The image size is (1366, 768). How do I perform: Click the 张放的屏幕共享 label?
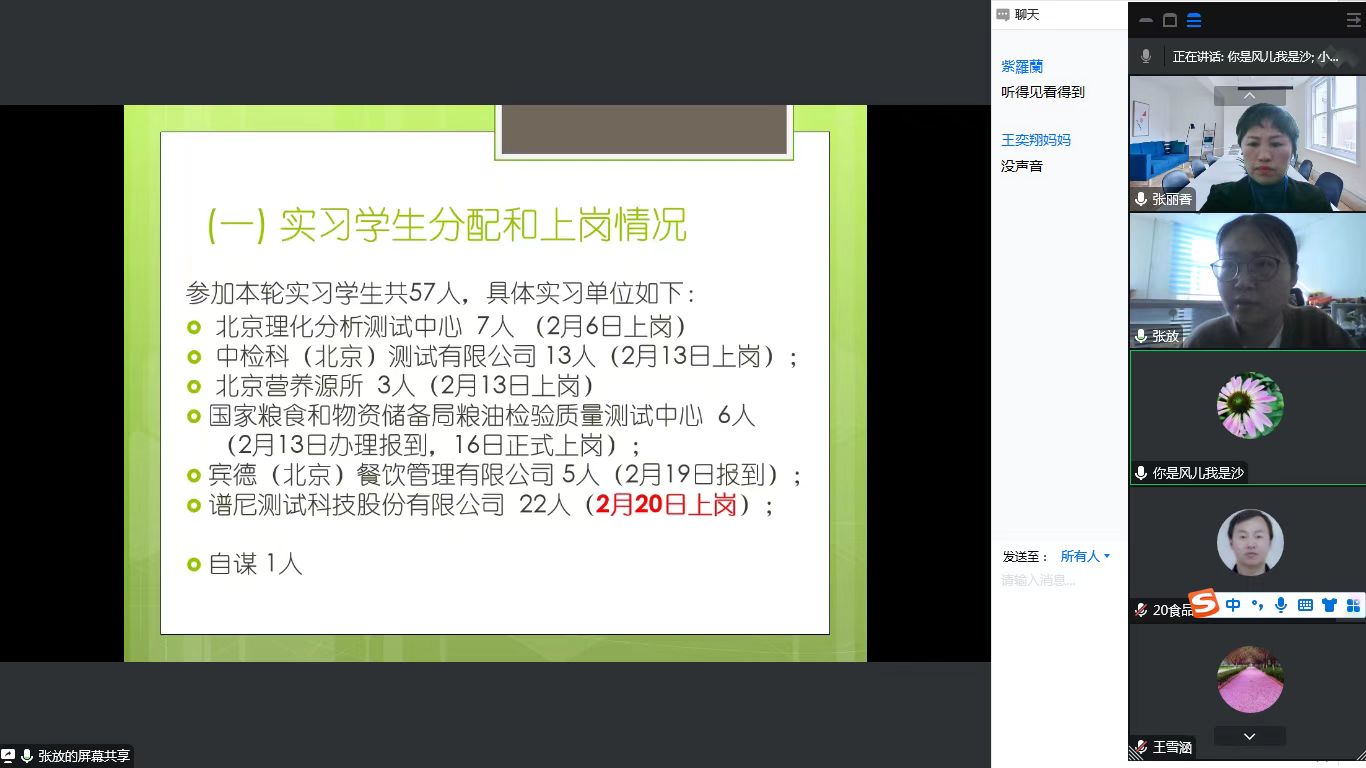pyautogui.click(x=84, y=757)
